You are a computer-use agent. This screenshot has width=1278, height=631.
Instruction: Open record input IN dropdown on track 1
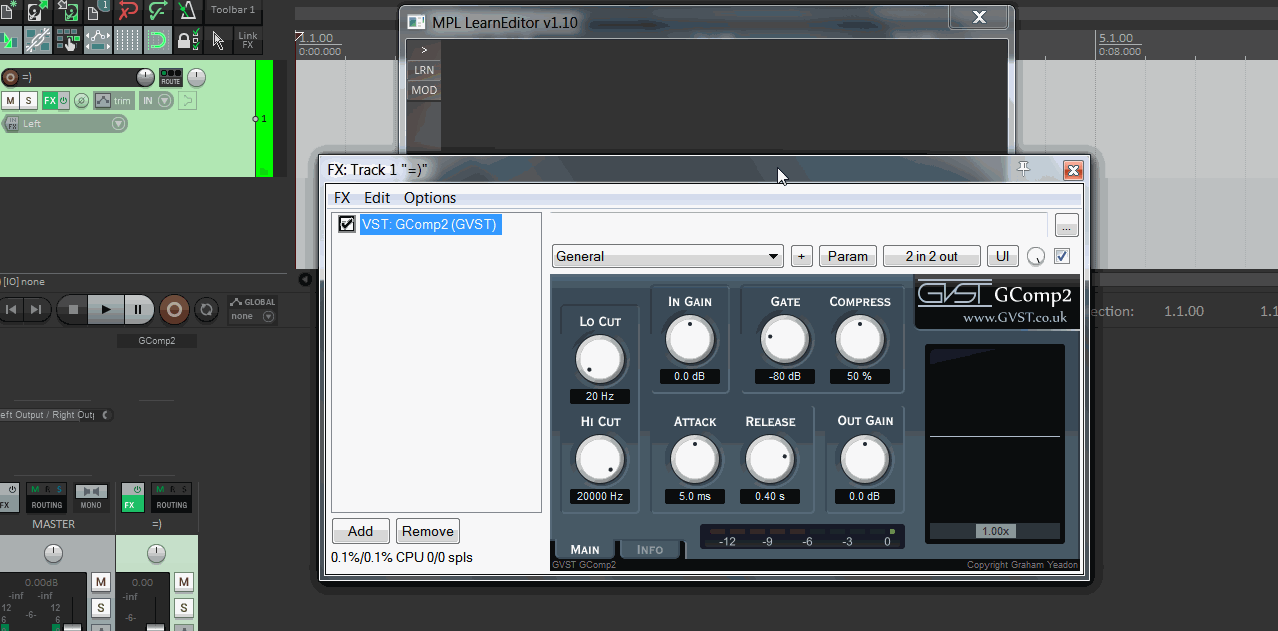click(156, 101)
